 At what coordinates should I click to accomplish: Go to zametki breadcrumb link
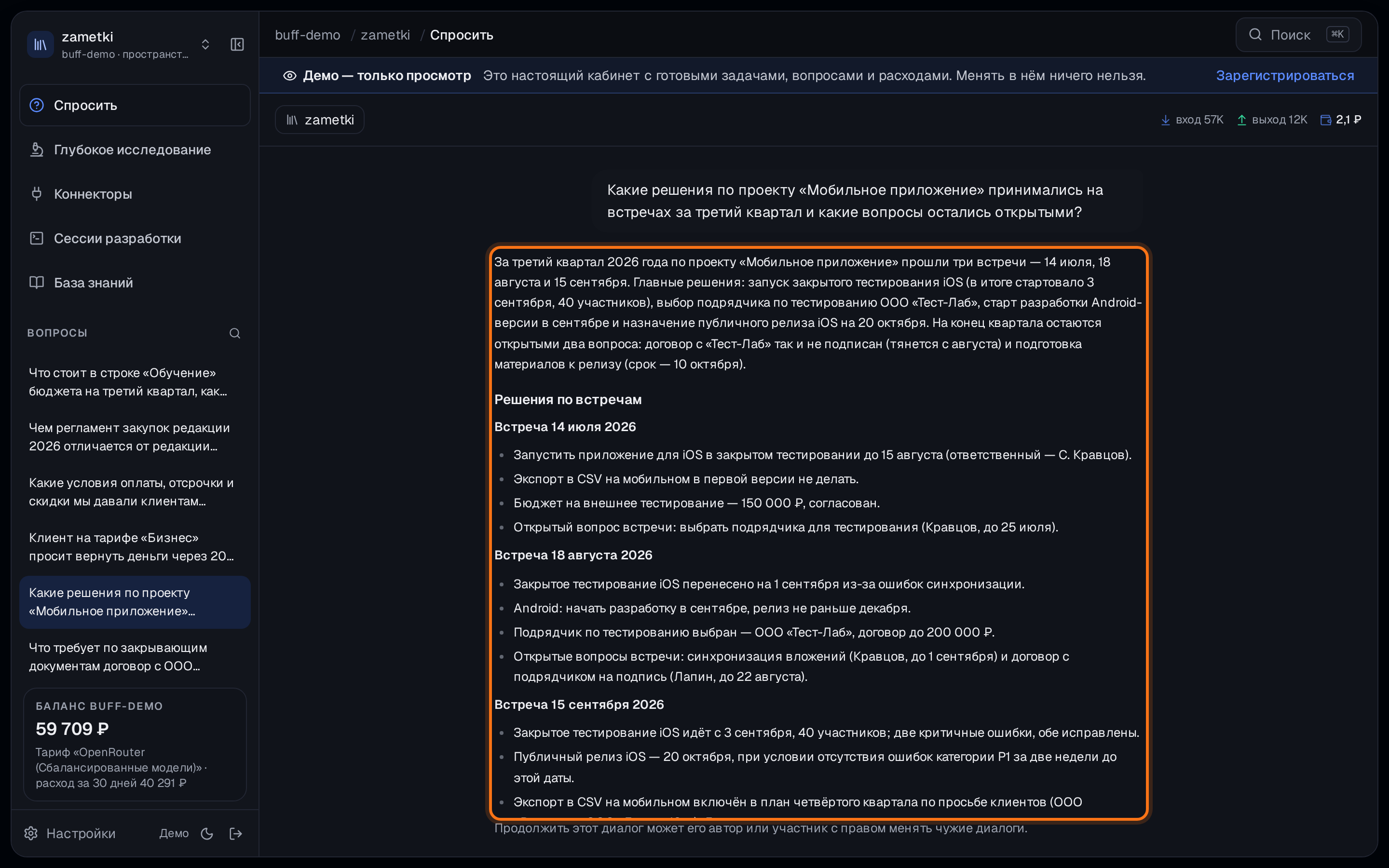(x=385, y=35)
